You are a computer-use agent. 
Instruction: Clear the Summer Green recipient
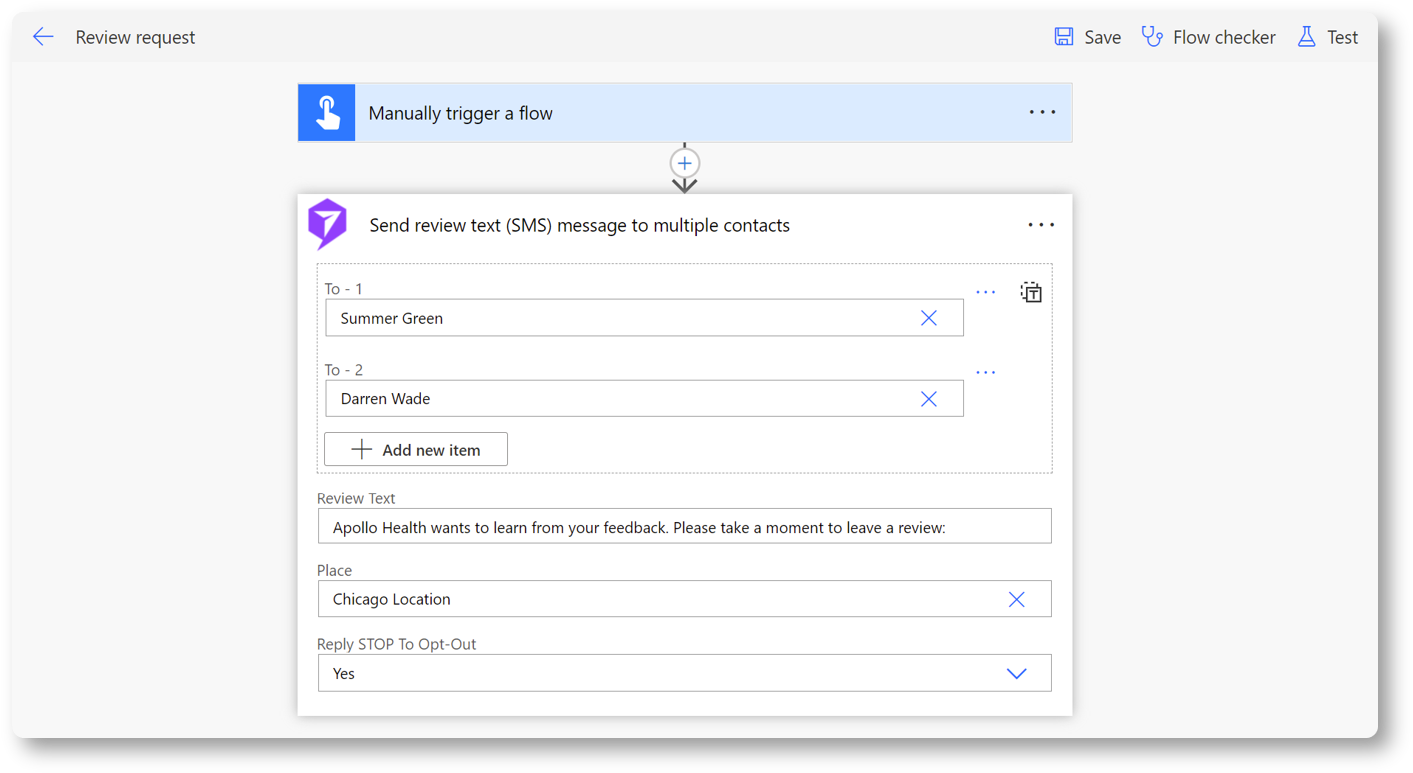click(928, 318)
